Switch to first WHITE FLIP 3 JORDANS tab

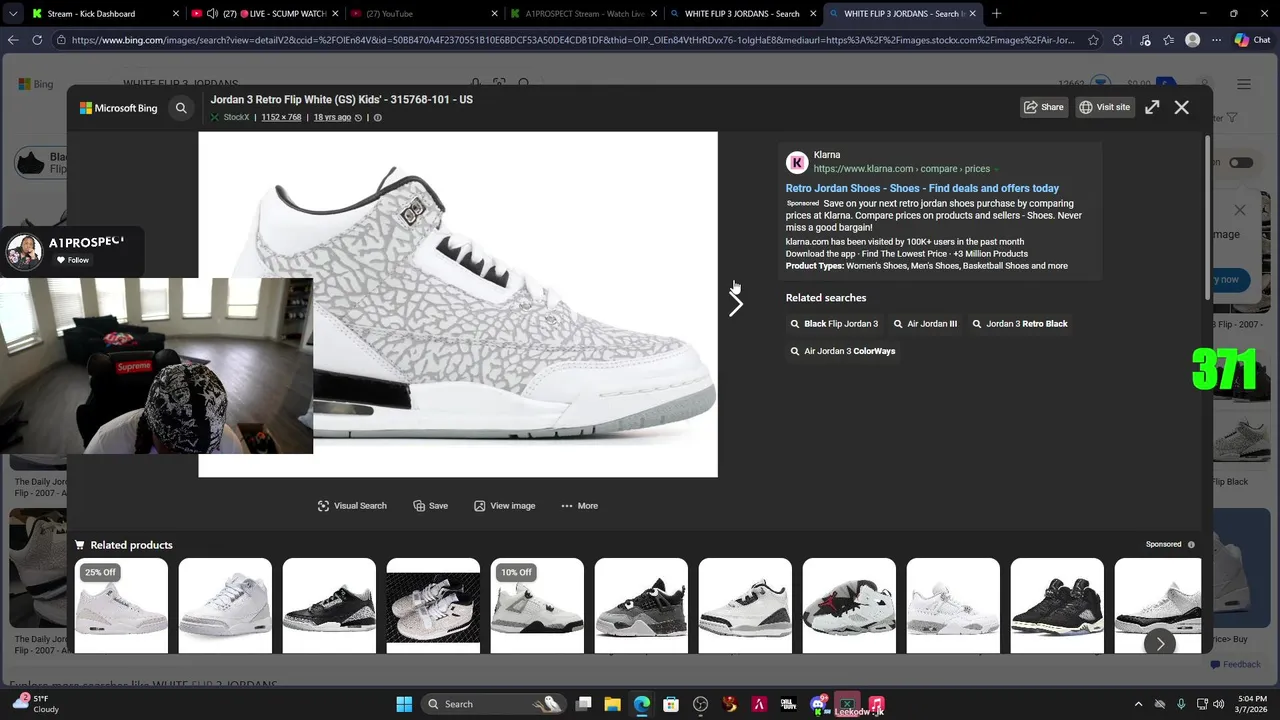tap(743, 14)
